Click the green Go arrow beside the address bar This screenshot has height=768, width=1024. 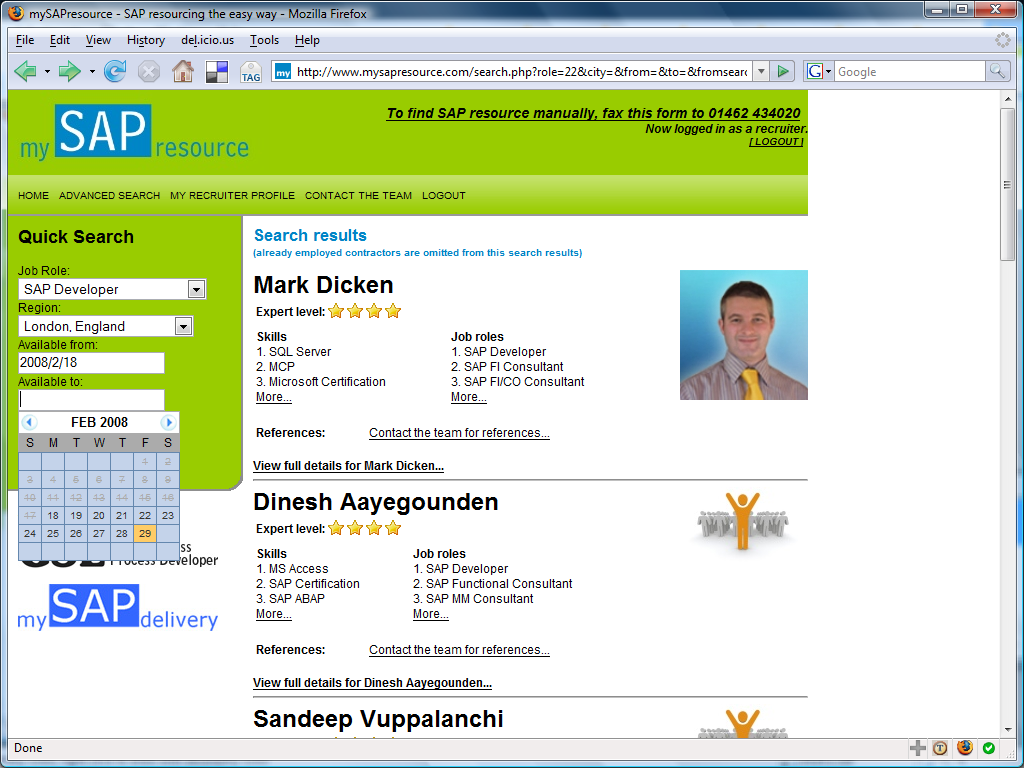(782, 71)
